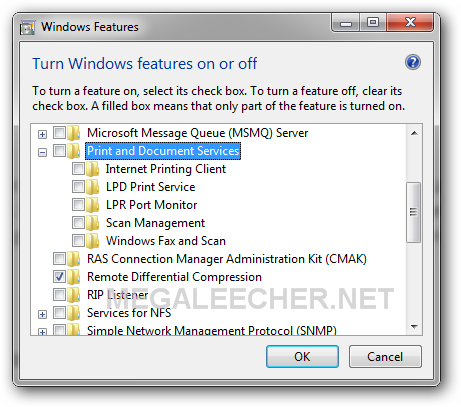Viewport: 461px width, 407px height.
Task: Select RAS Connection Manager Administration Kit label
Action: click(227, 259)
